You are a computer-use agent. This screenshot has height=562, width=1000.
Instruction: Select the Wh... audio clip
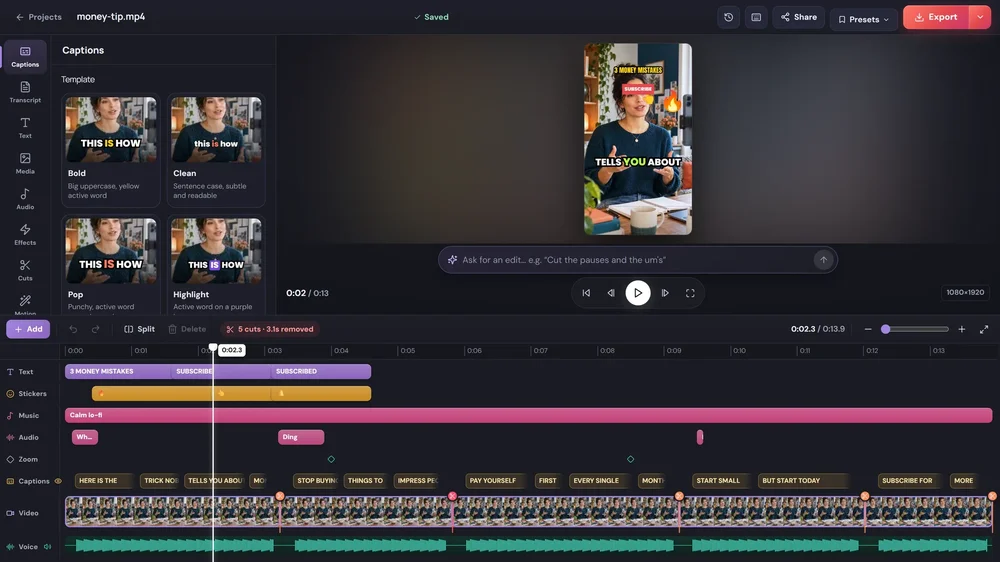(x=85, y=437)
